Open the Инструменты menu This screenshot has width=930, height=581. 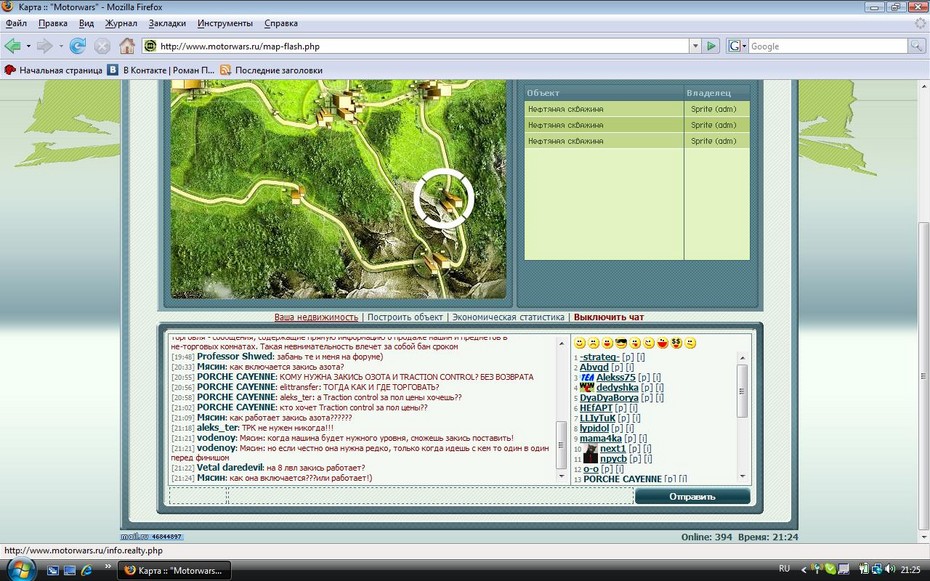pyautogui.click(x=225, y=23)
